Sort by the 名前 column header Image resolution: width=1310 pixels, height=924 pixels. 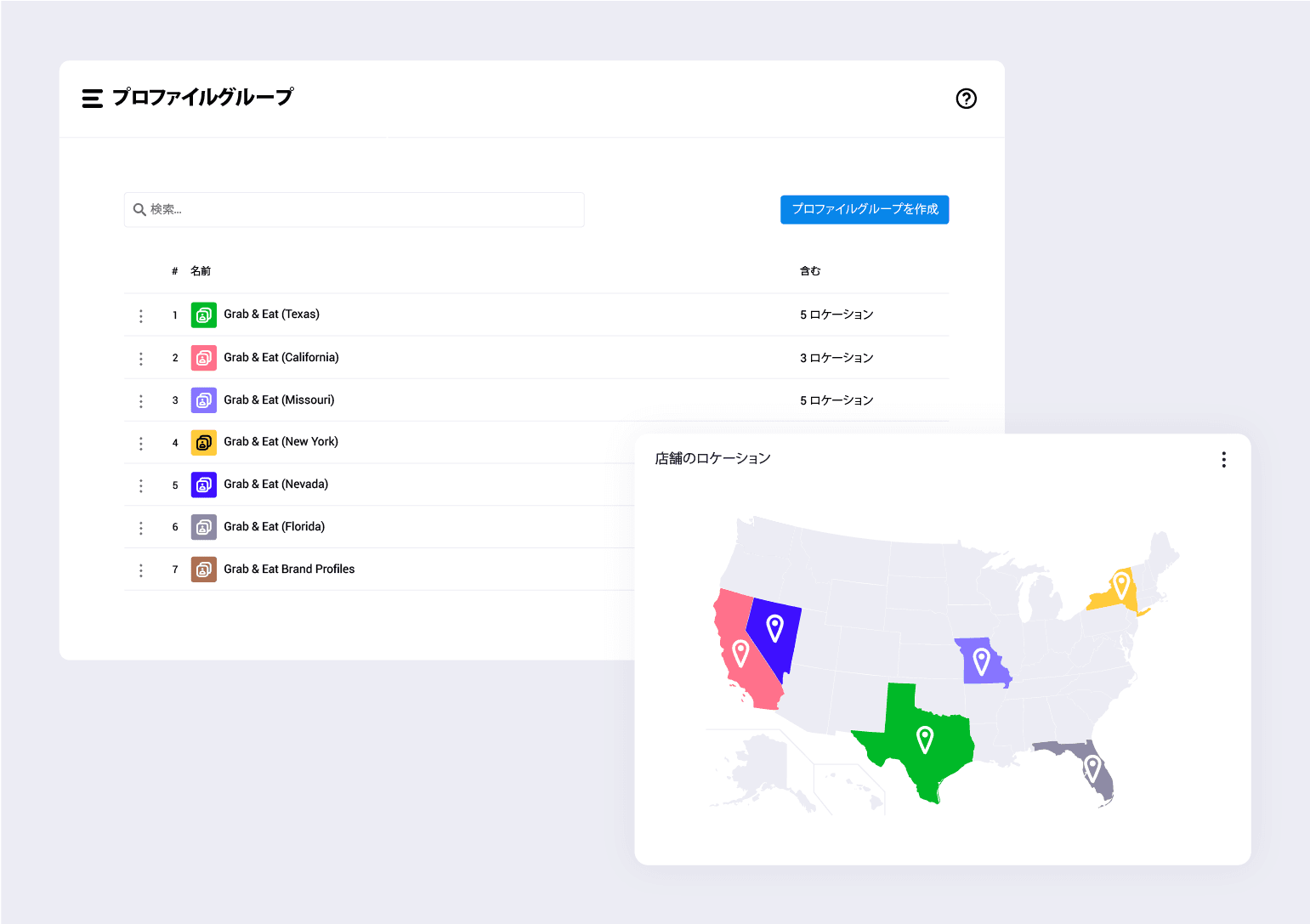(201, 271)
